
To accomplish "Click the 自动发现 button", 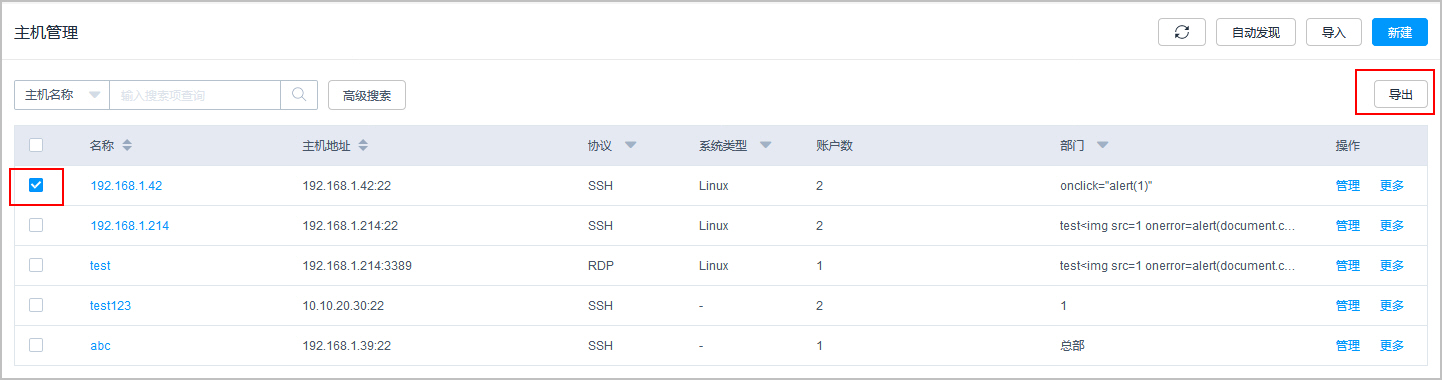I will 1256,32.
